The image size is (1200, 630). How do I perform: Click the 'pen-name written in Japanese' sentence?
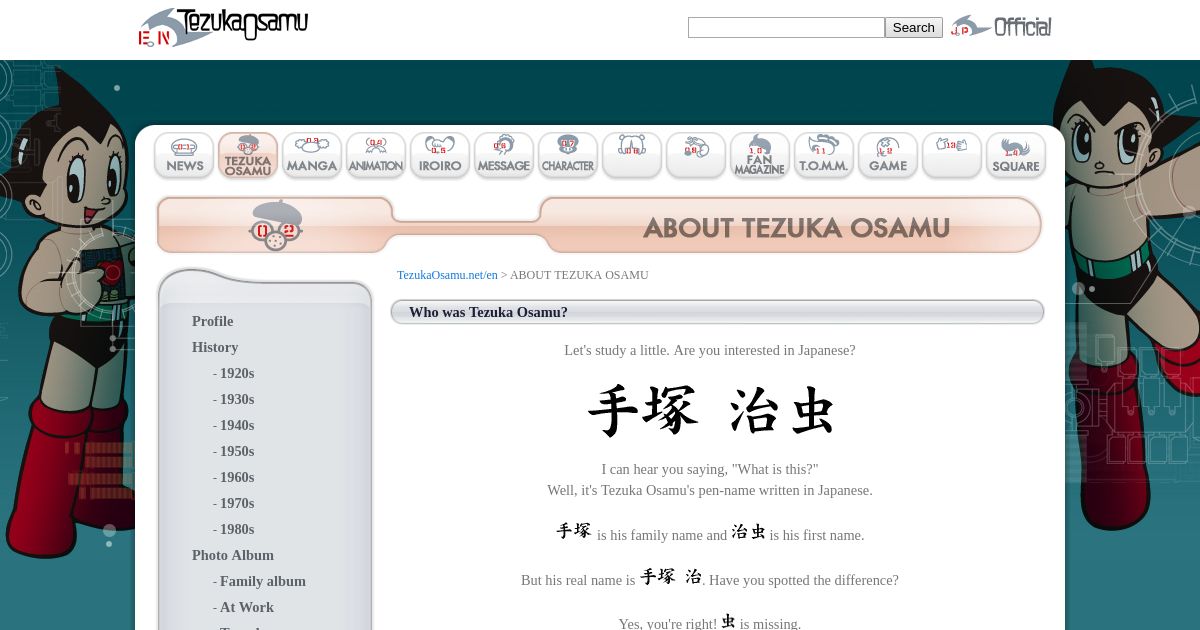(710, 490)
